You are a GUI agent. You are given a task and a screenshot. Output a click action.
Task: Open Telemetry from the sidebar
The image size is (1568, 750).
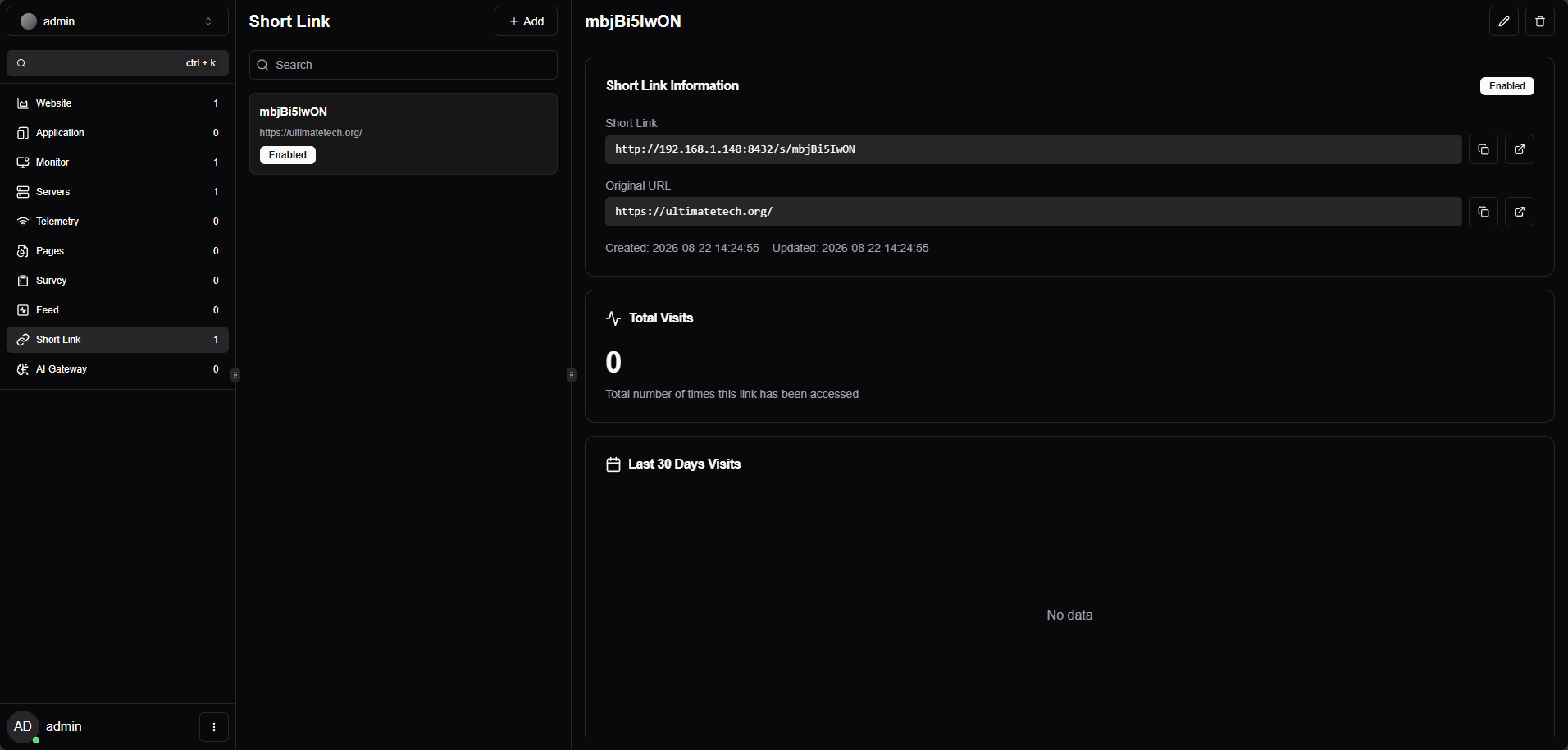click(x=117, y=222)
